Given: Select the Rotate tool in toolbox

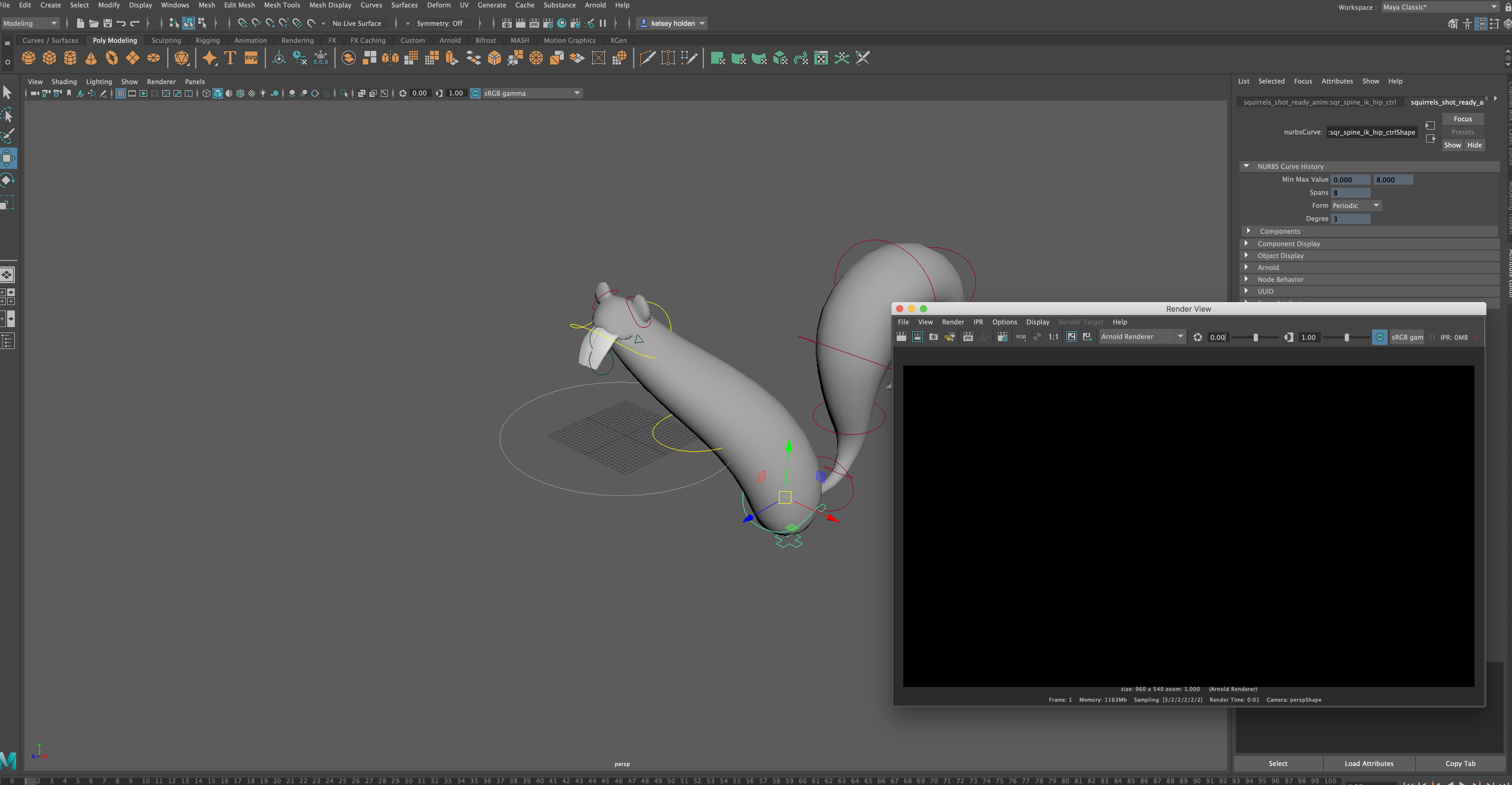Looking at the screenshot, I should coord(8,180).
